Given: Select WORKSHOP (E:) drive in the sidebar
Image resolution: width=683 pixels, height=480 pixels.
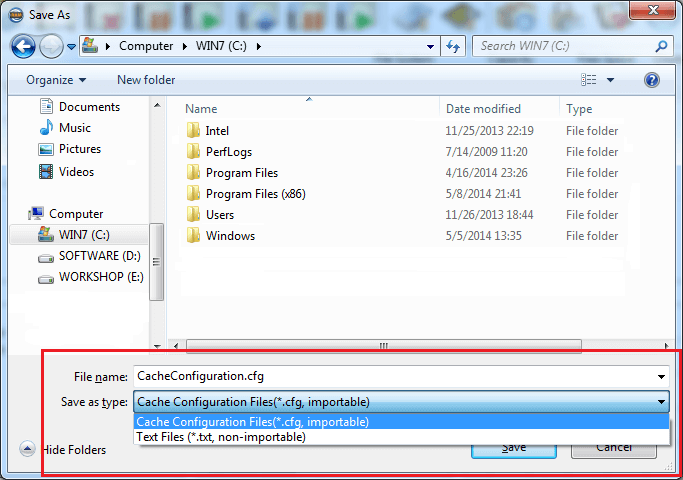Looking at the screenshot, I should click(101, 277).
